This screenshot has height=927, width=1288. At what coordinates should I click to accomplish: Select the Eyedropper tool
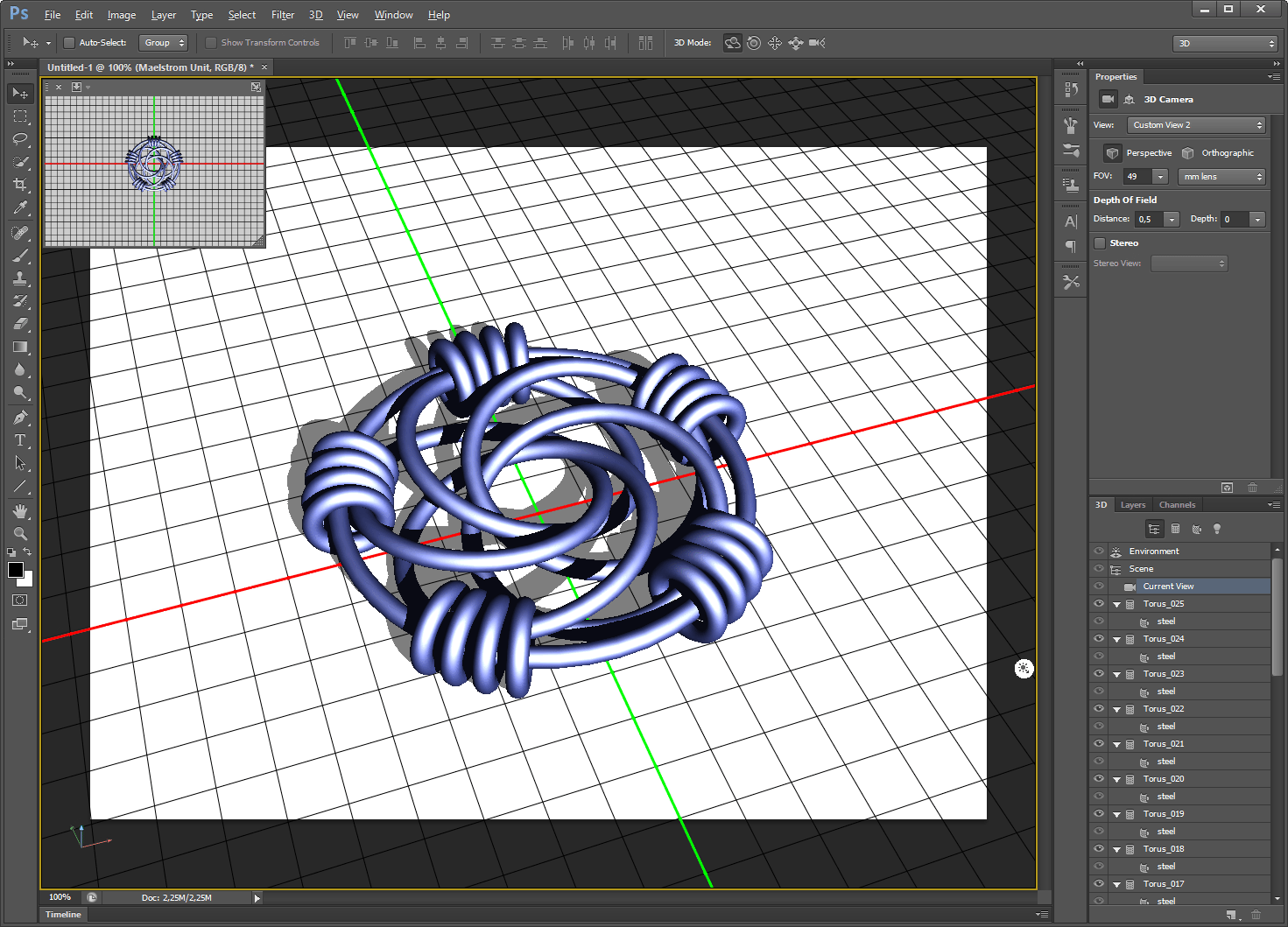20,207
